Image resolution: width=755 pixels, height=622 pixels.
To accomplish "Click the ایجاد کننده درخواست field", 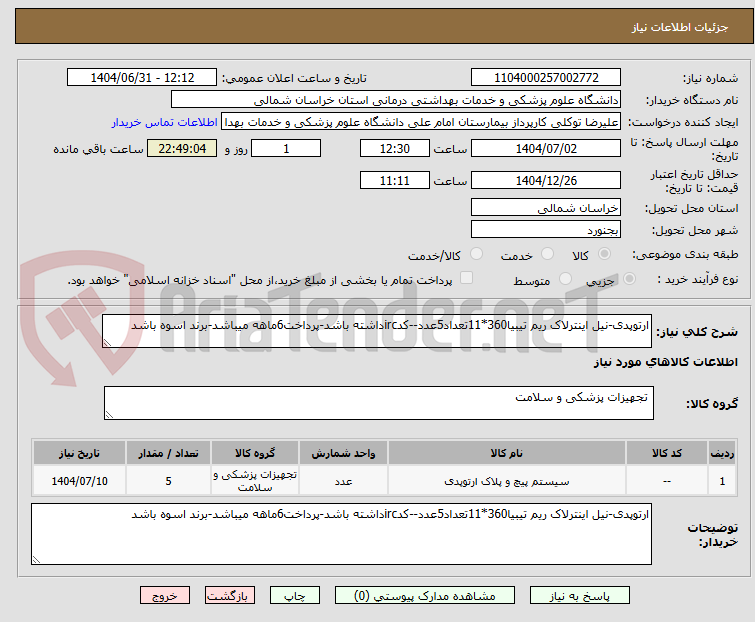I will [420, 122].
